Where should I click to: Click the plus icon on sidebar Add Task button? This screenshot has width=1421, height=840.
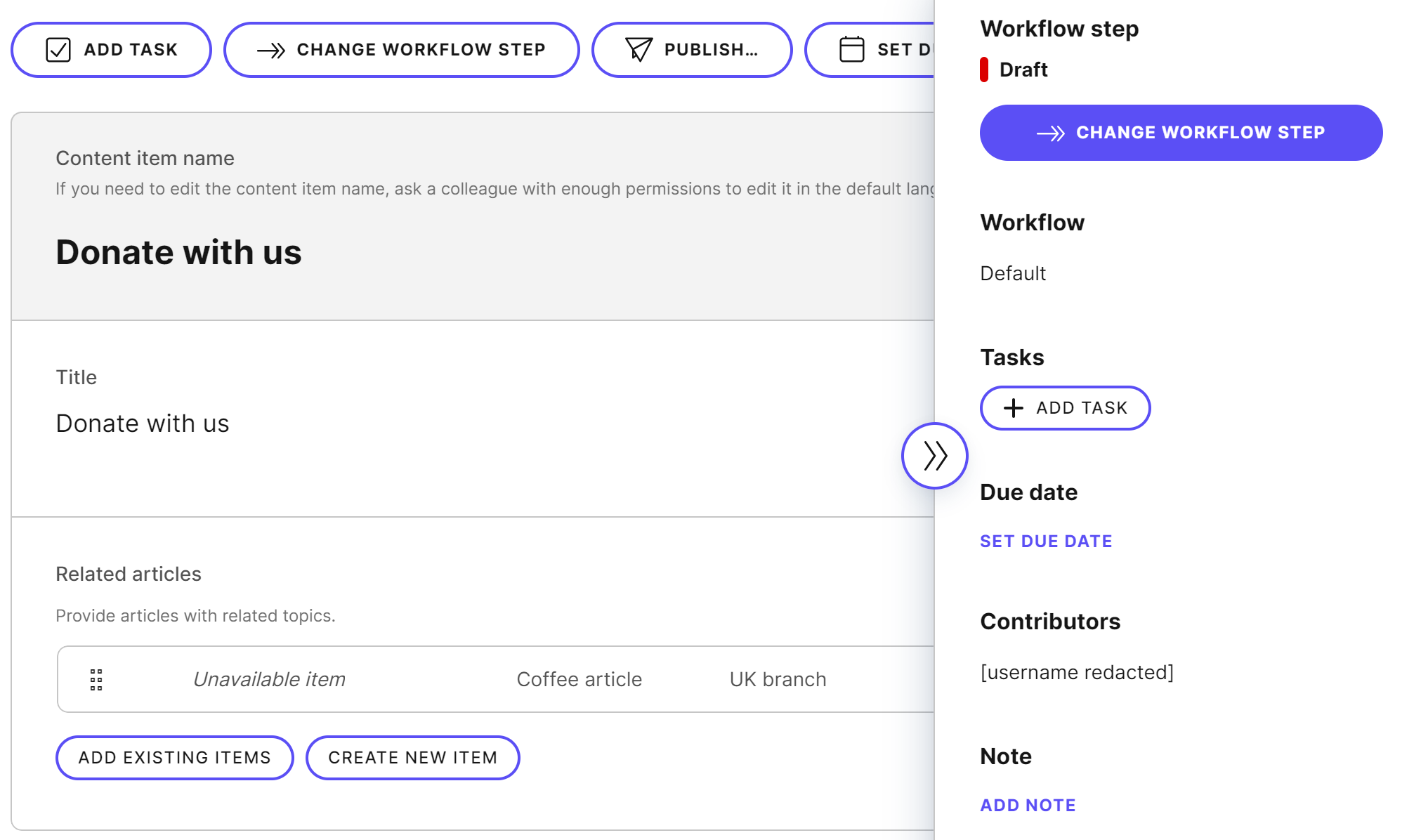pyautogui.click(x=1012, y=408)
